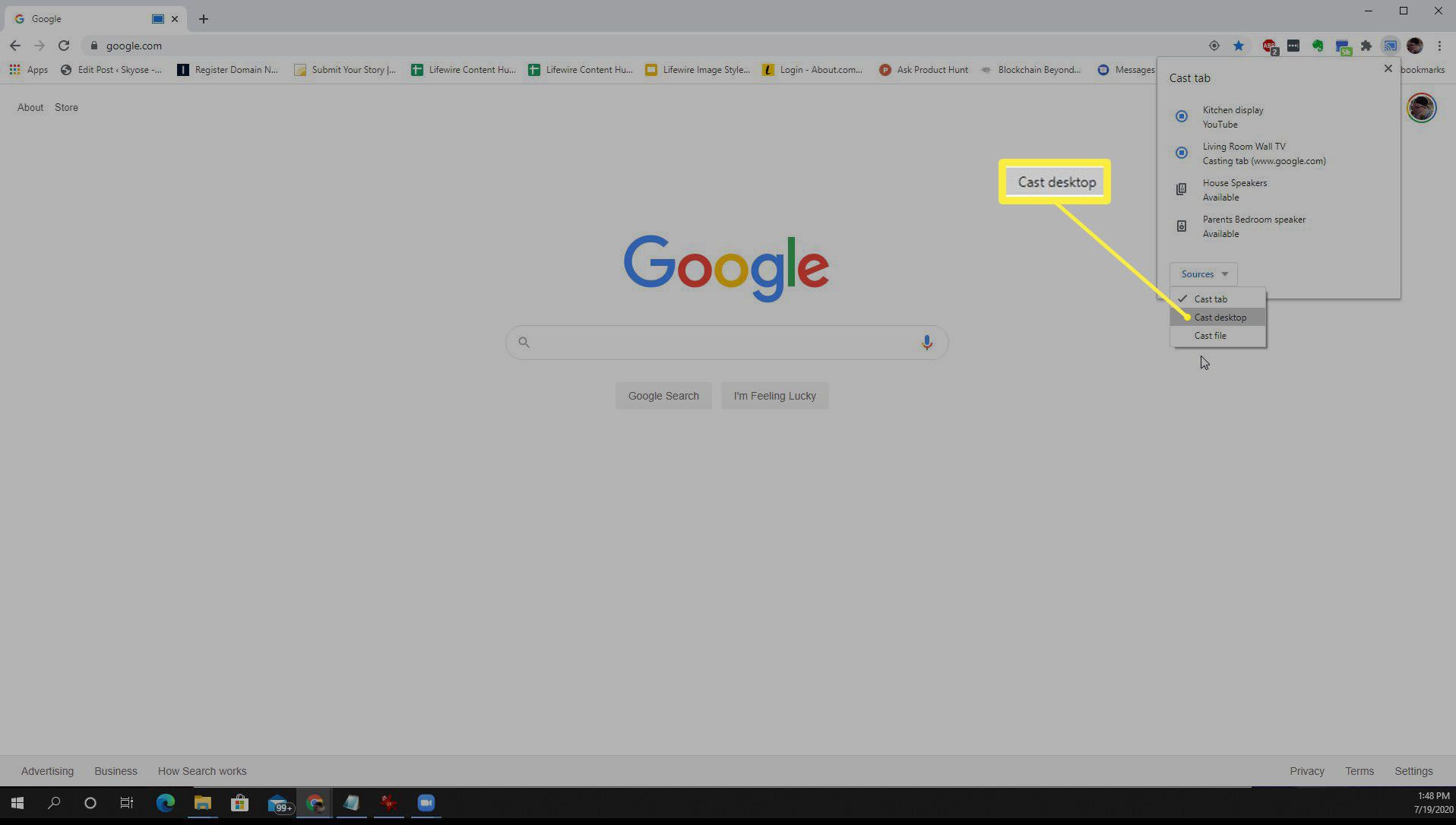This screenshot has width=1456, height=825.
Task: Stop casting on Kitchen display
Action: tap(1182, 116)
